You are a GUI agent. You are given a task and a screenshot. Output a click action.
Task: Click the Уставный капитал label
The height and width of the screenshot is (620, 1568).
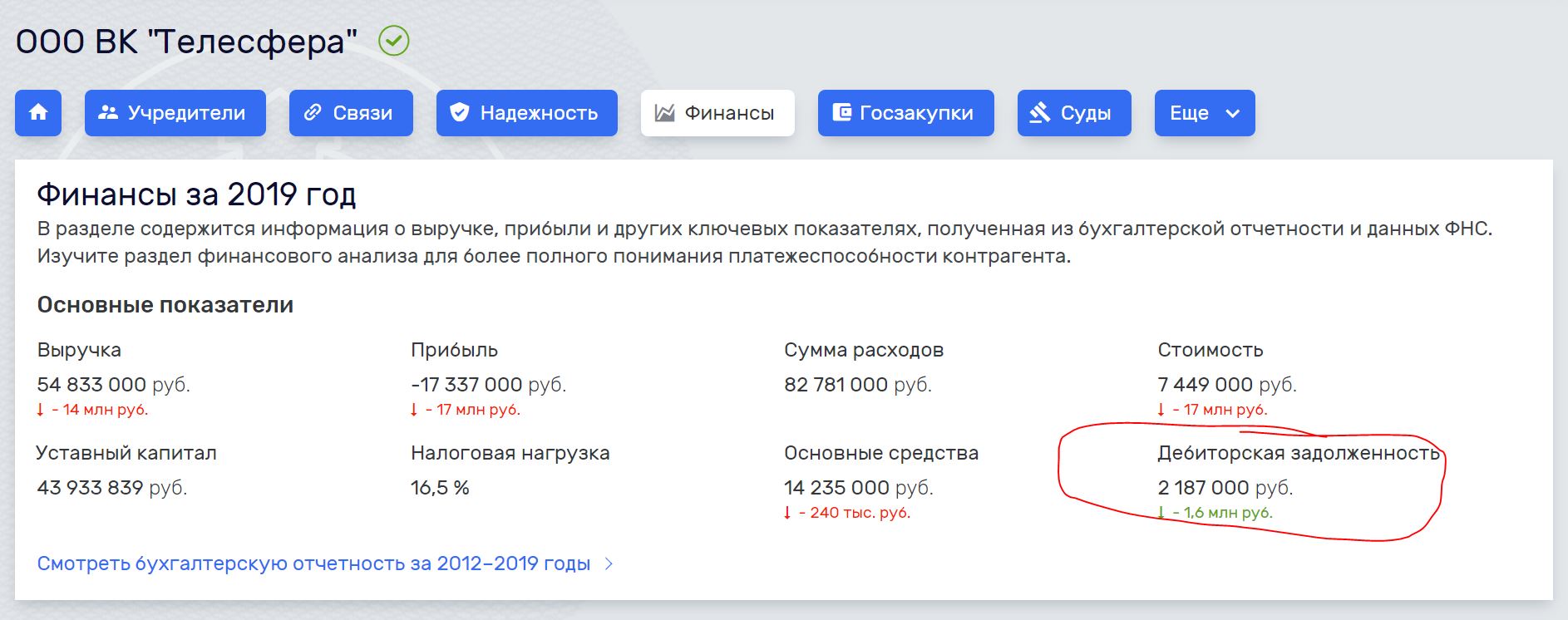pos(126,453)
